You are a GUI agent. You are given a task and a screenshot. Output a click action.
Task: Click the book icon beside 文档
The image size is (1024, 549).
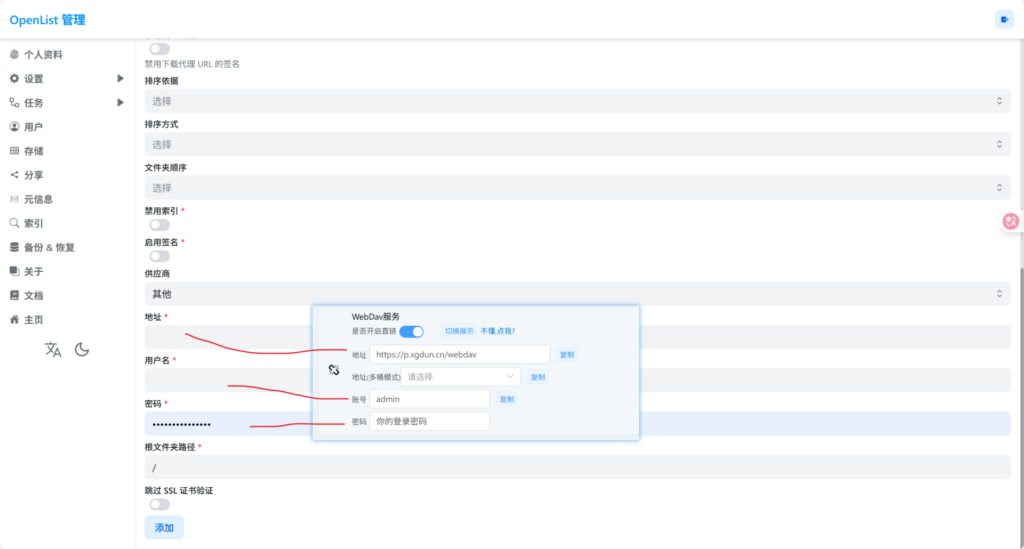[14, 296]
